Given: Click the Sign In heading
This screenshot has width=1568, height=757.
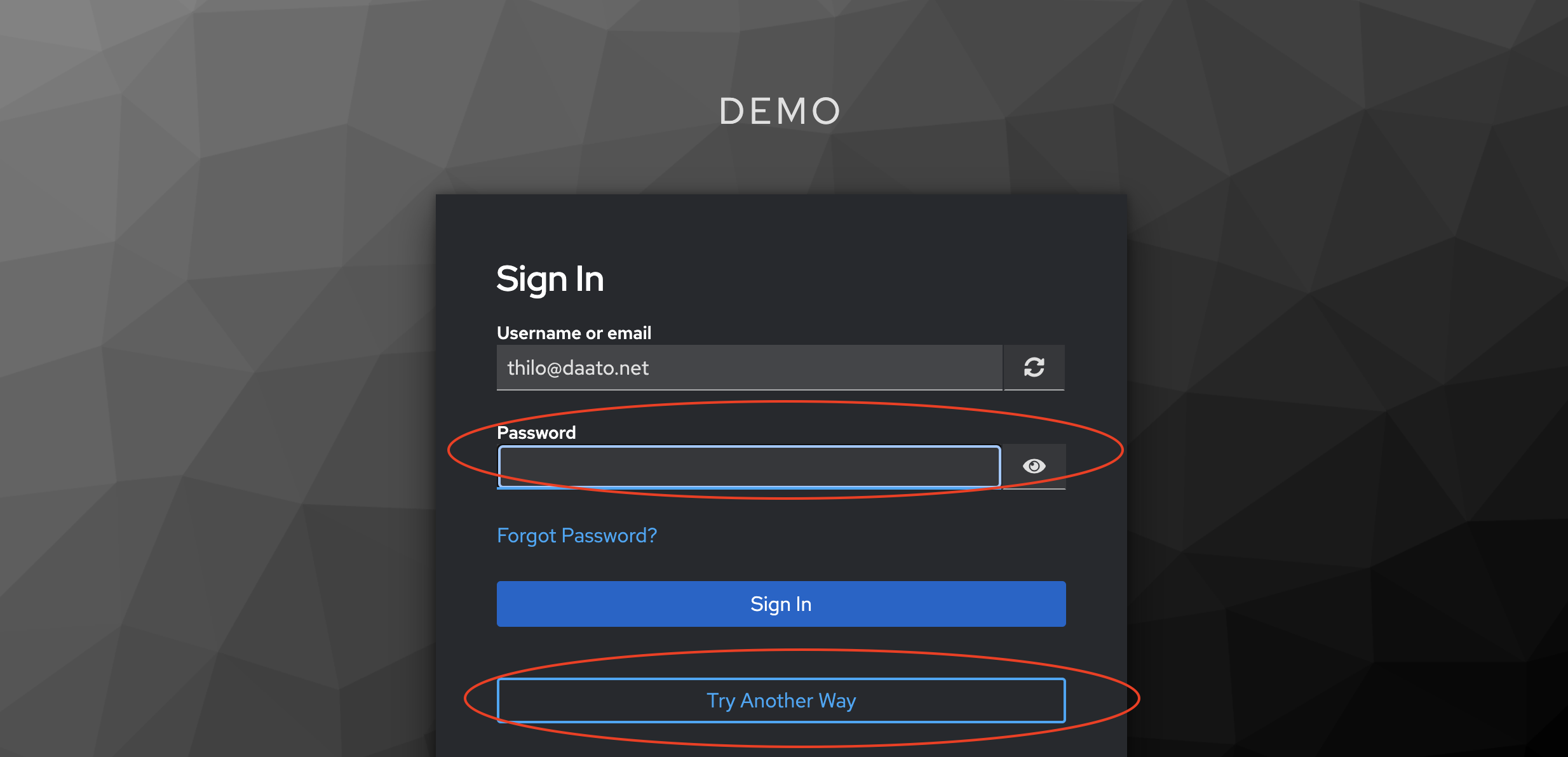Looking at the screenshot, I should 550,279.
